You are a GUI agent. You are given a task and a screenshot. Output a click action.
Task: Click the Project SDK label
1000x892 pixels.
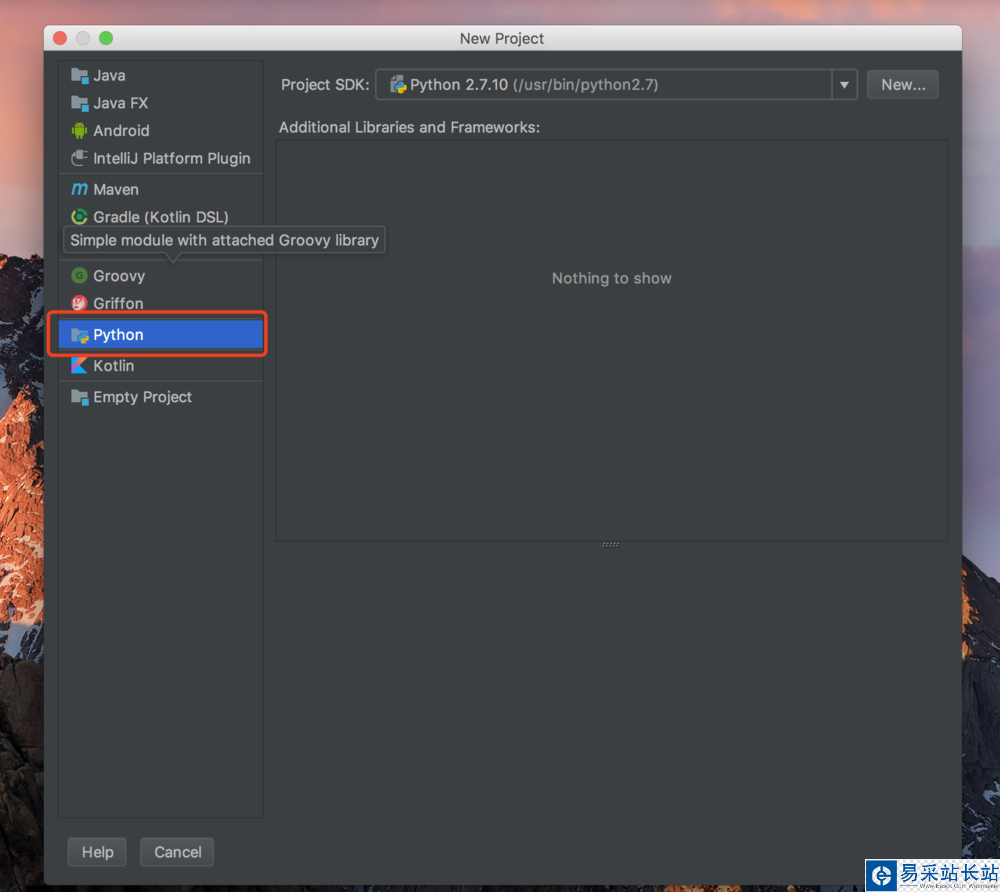click(x=325, y=85)
